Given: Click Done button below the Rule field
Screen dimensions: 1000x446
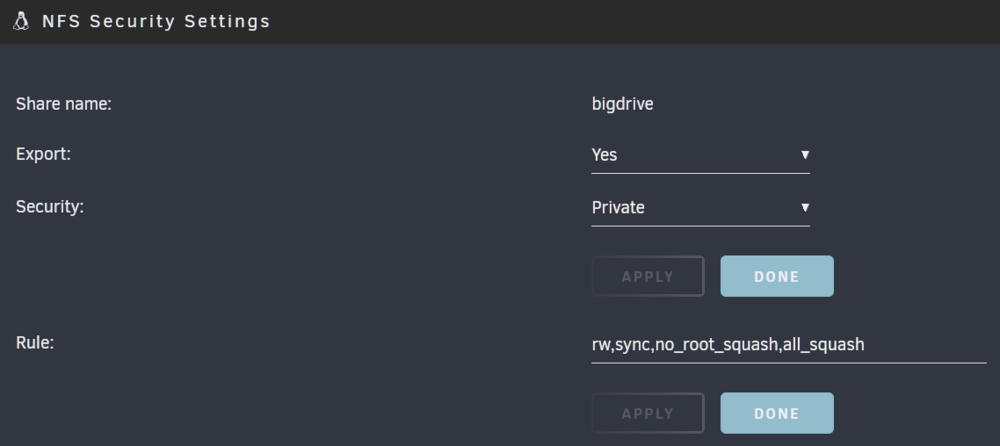Looking at the screenshot, I should click(777, 413).
